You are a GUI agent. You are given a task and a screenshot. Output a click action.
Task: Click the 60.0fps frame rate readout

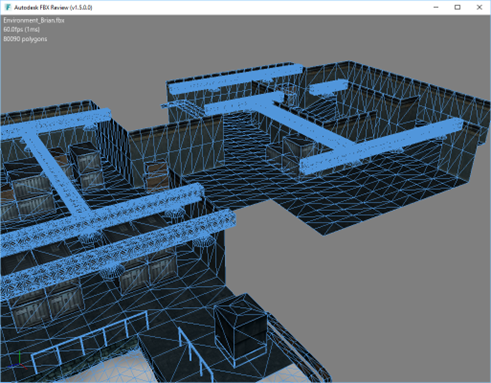(21, 30)
